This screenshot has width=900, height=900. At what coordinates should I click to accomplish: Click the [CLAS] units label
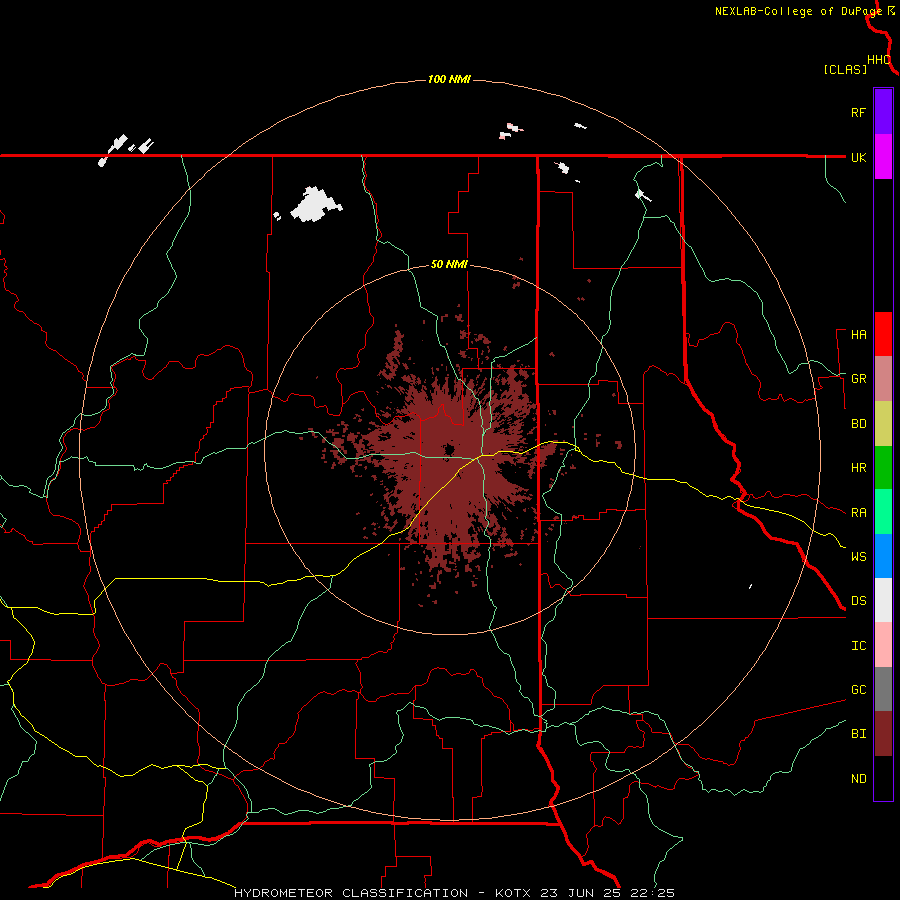click(x=844, y=69)
